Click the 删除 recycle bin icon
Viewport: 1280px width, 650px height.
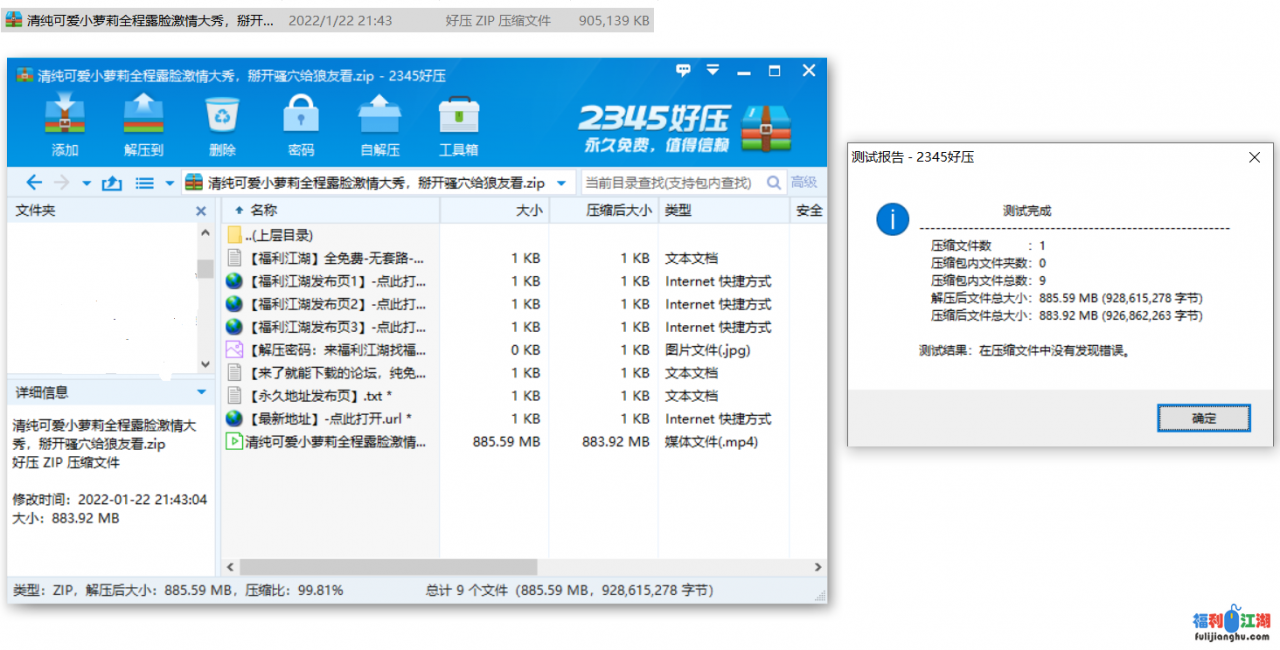click(222, 125)
